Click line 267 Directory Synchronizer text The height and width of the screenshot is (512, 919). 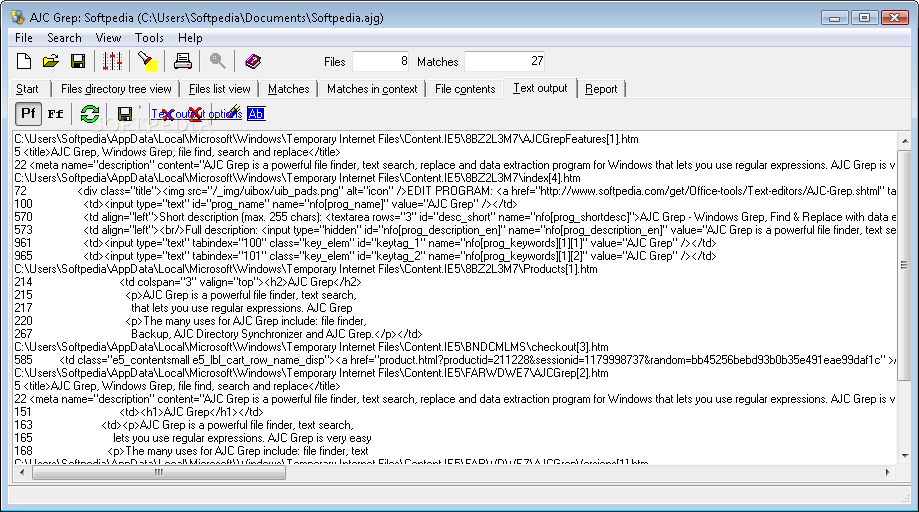click(x=218, y=334)
